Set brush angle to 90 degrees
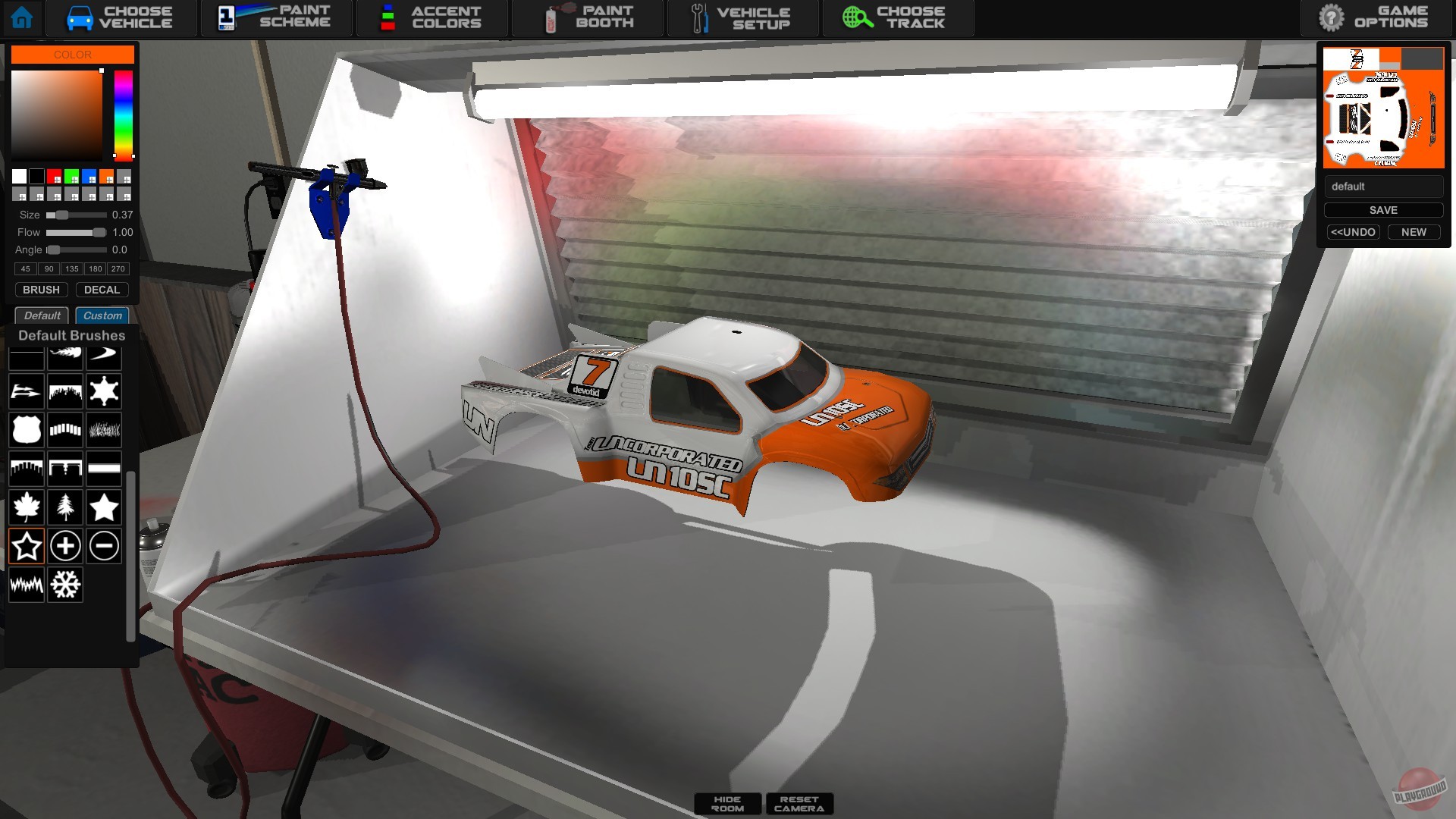Screen dimensions: 1456x819 pyautogui.click(x=49, y=268)
